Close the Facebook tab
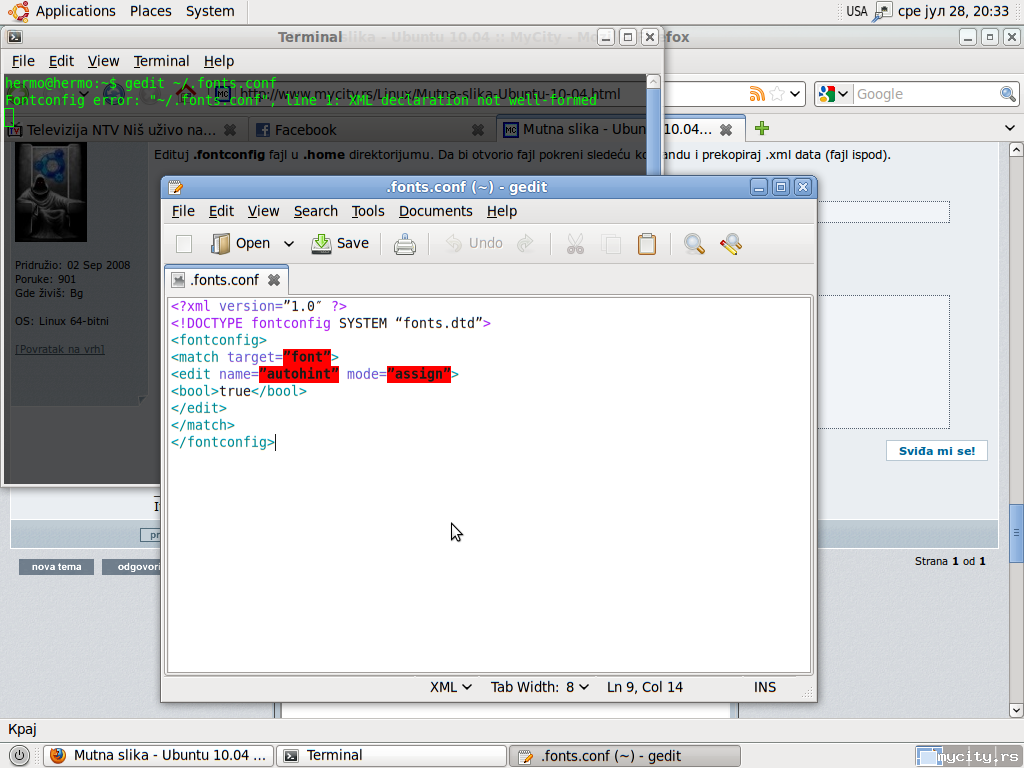1024x768 pixels. pos(478,130)
